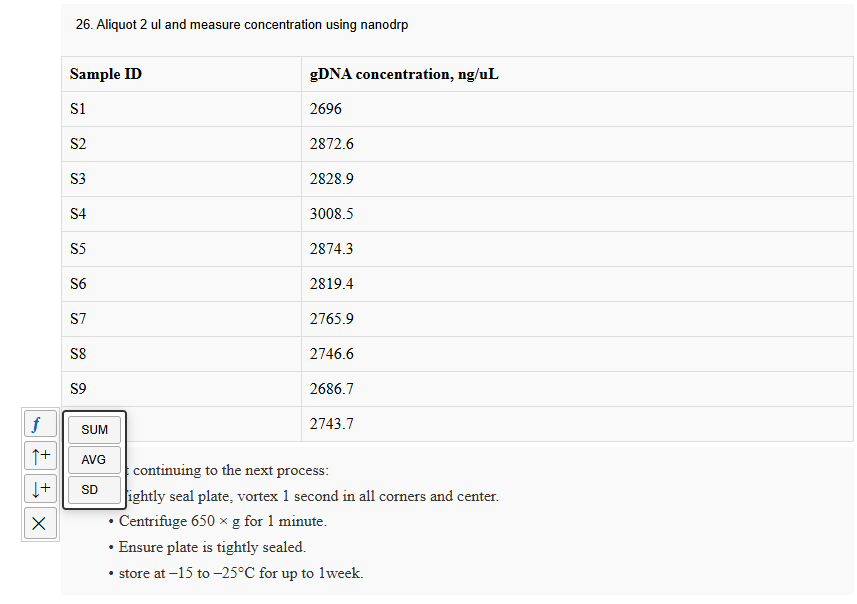Click the 2746.6 value cell
This screenshot has width=857, height=604.
[332, 354]
